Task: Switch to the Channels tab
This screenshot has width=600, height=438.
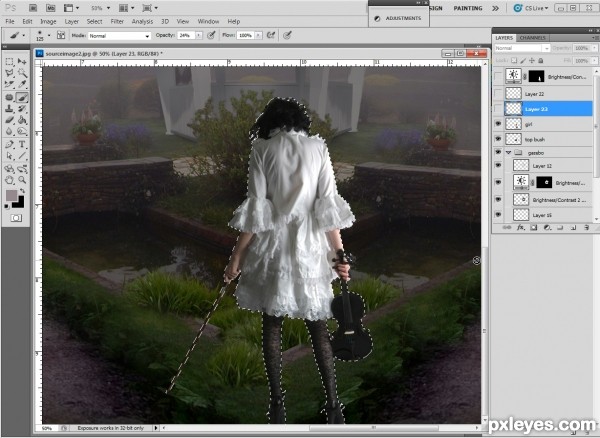Action: pyautogui.click(x=533, y=37)
